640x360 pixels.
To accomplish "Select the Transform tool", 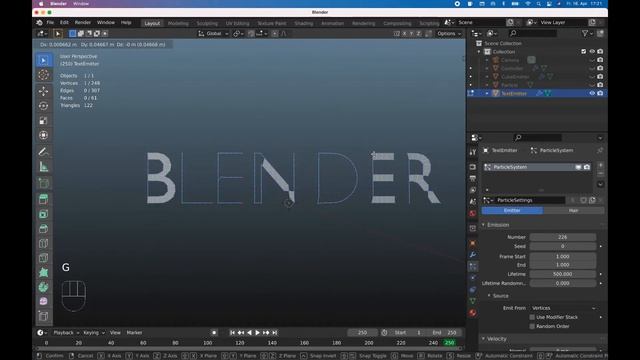I will [44, 135].
